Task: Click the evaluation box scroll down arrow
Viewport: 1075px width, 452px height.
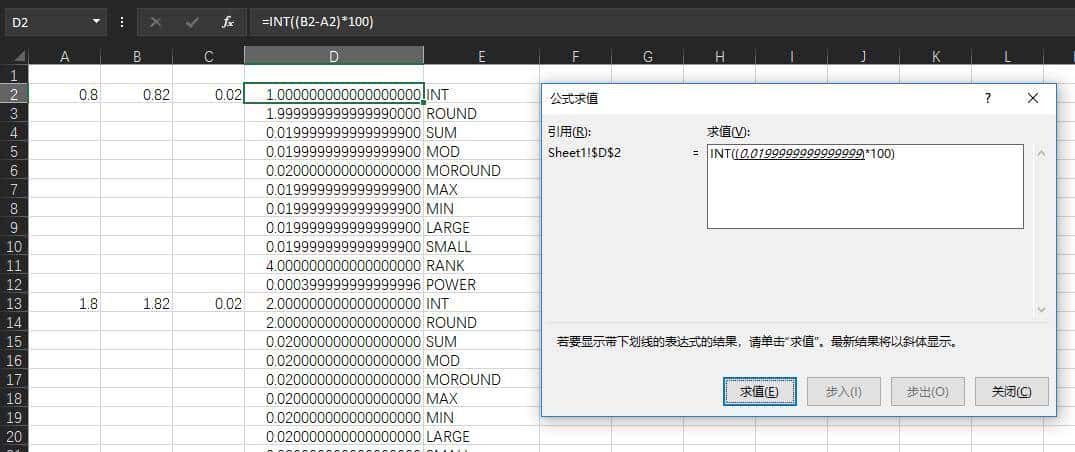Action: coord(1040,310)
